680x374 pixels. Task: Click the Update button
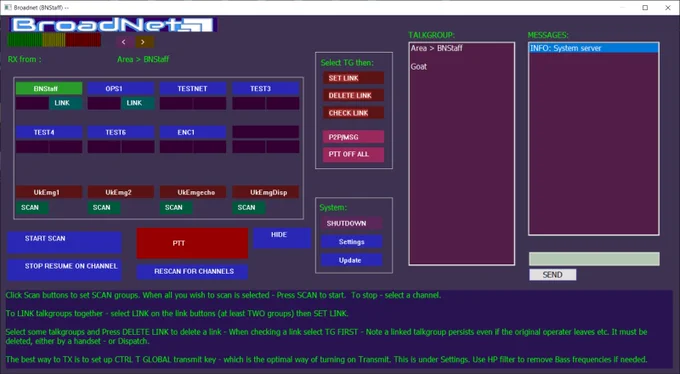(352, 260)
